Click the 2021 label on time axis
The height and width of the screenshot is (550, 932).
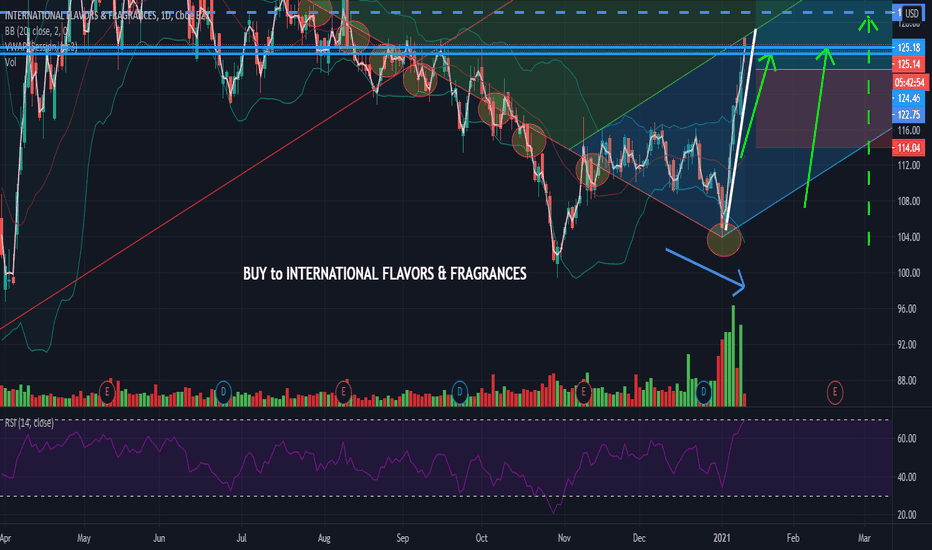point(722,538)
